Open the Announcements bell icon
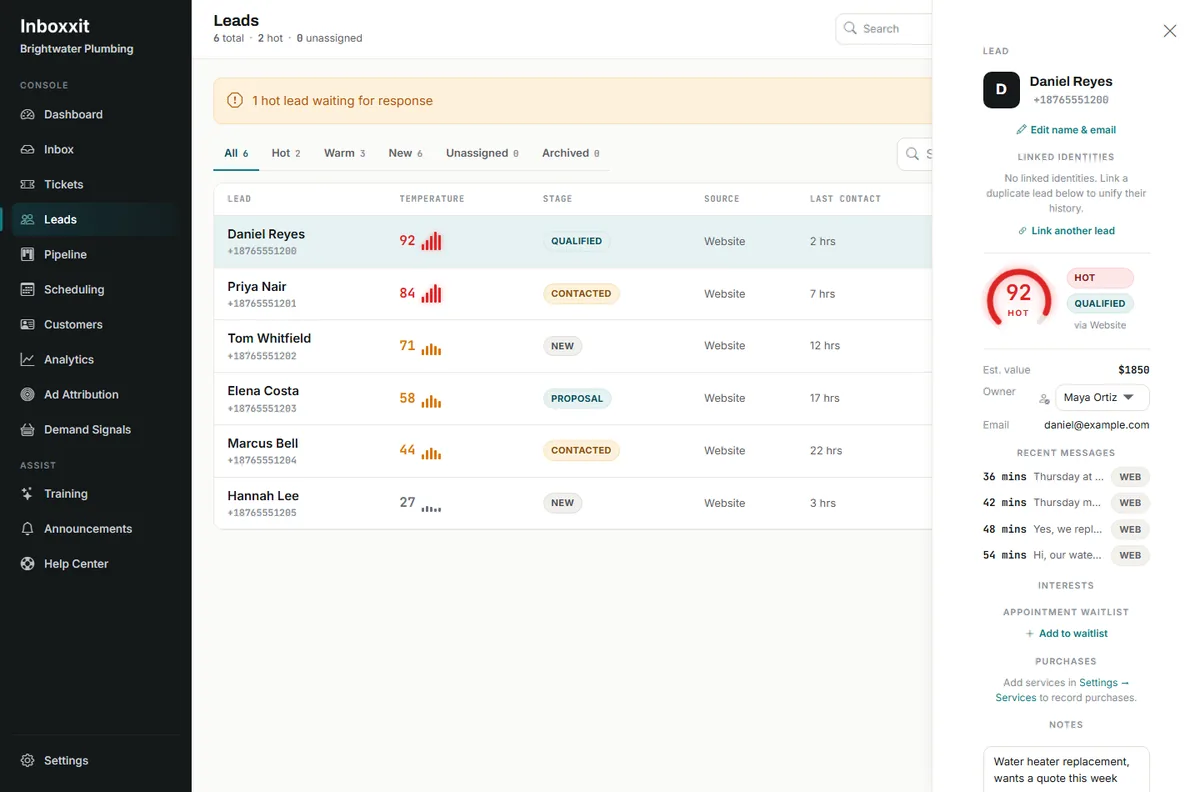This screenshot has height=792, width=1200. (x=27, y=528)
